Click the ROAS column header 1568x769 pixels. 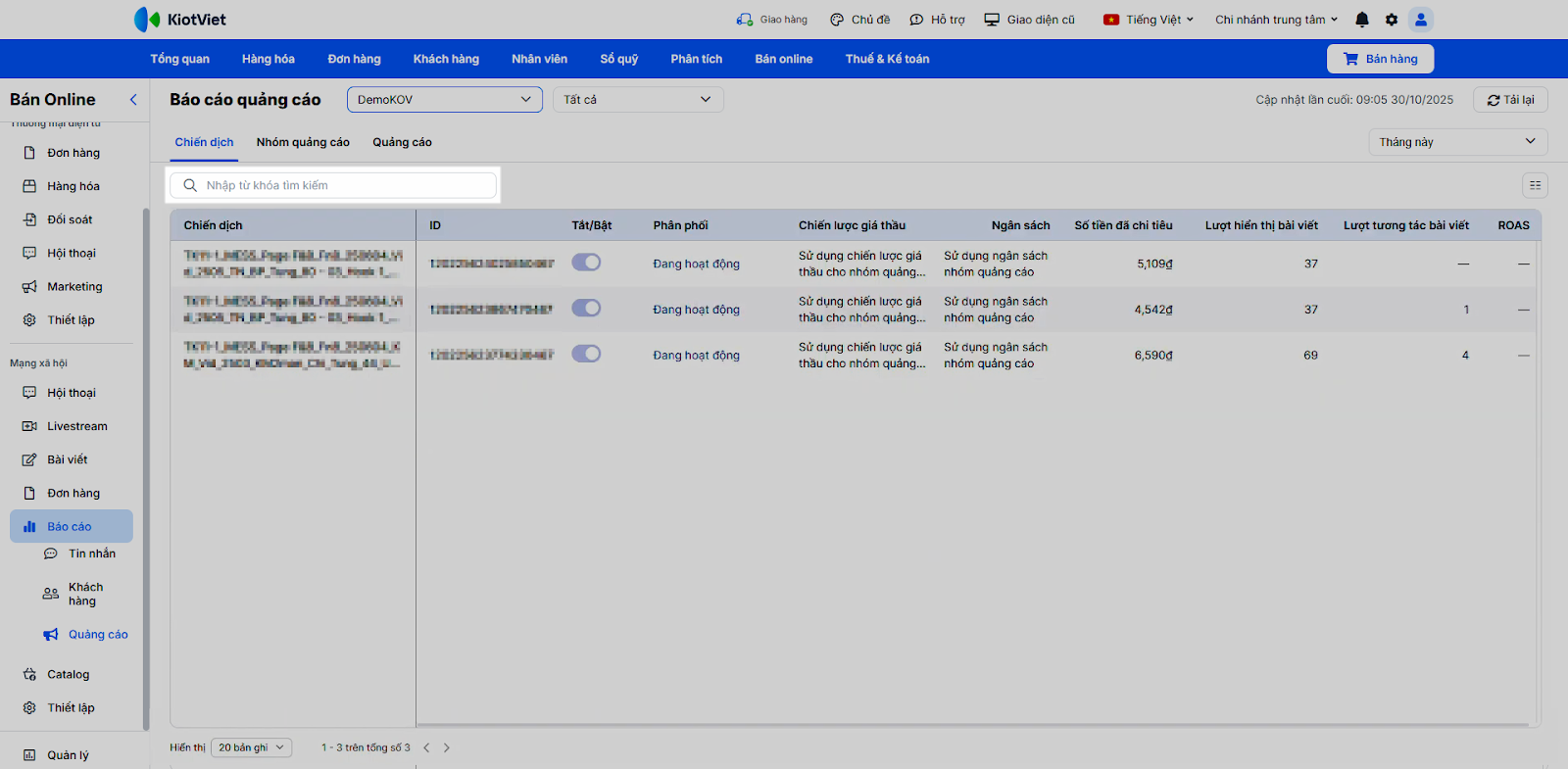click(1513, 225)
